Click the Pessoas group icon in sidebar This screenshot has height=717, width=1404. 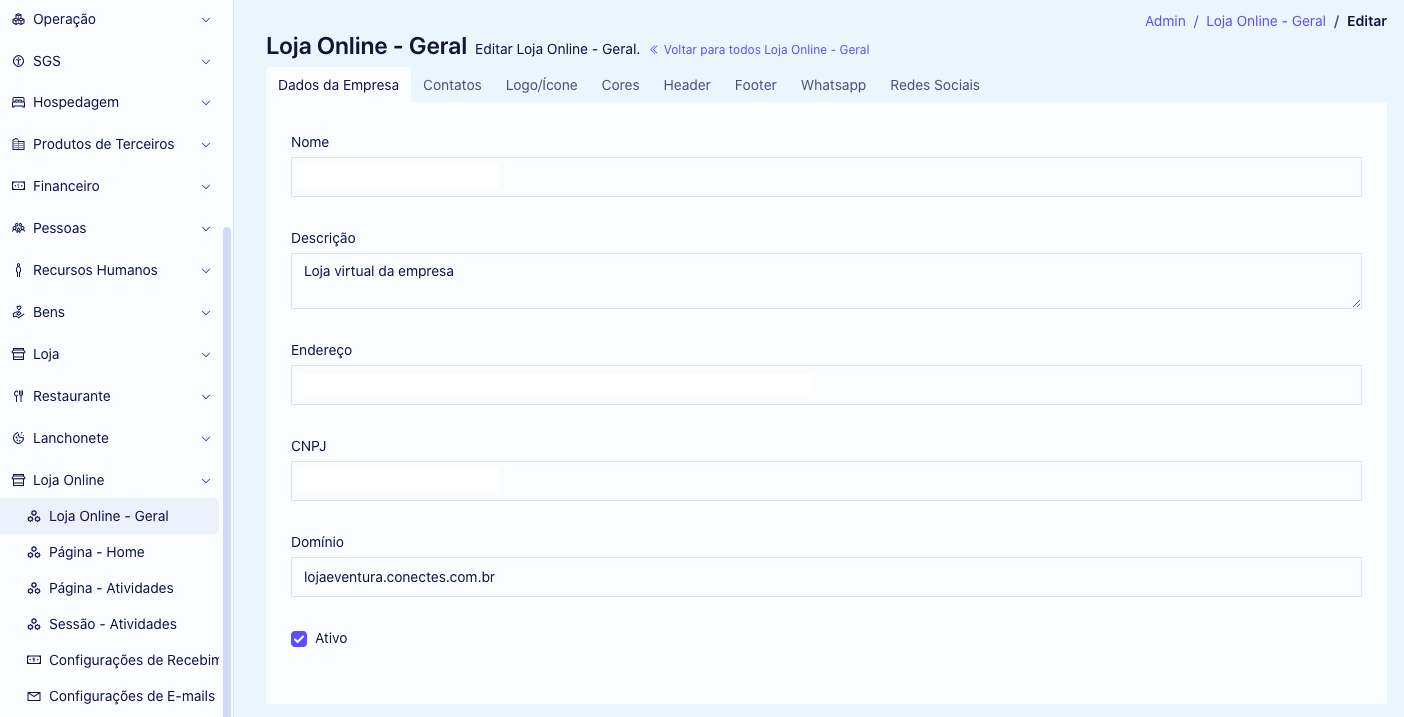[18, 228]
